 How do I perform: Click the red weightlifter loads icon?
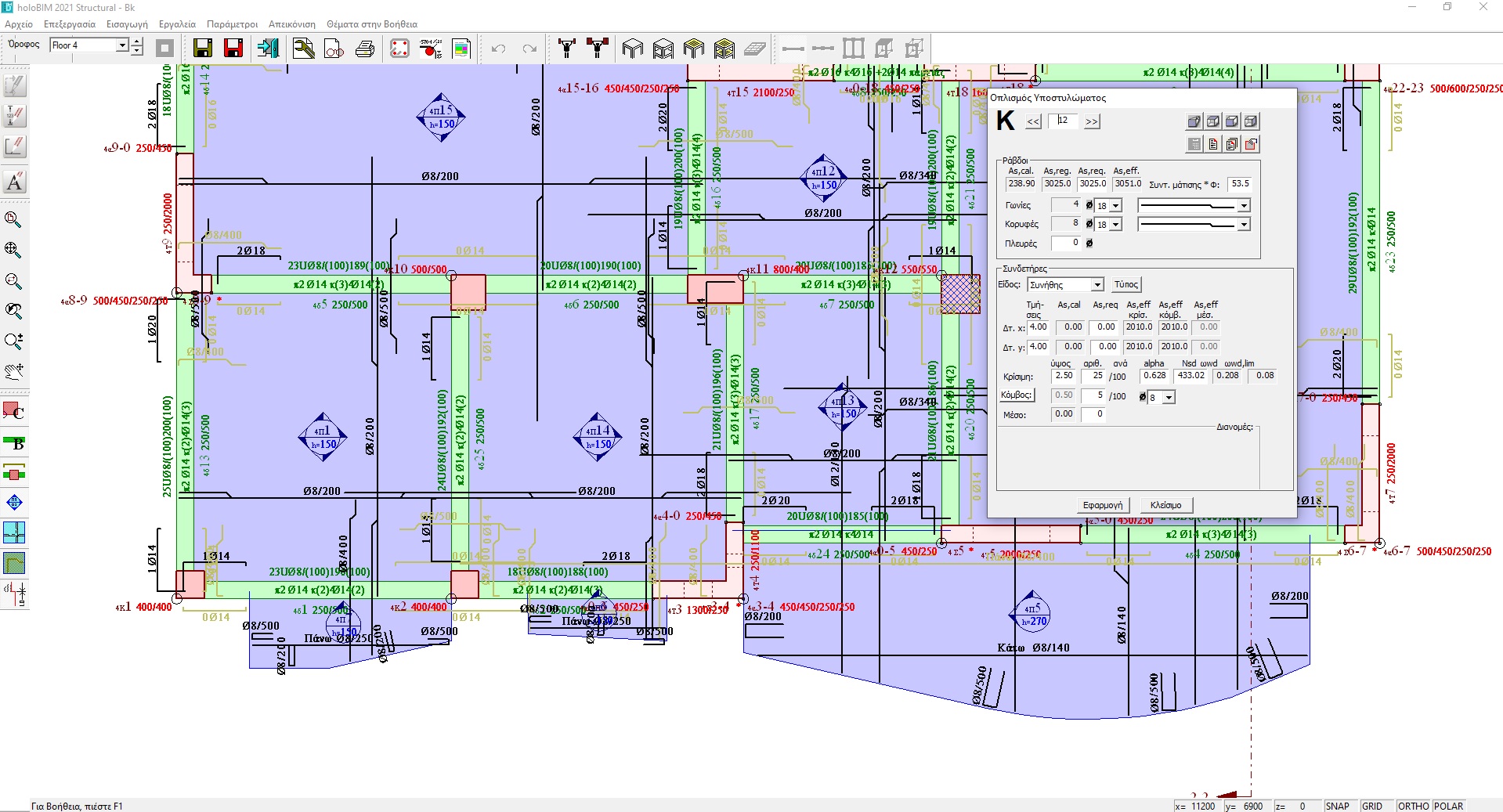(x=598, y=49)
